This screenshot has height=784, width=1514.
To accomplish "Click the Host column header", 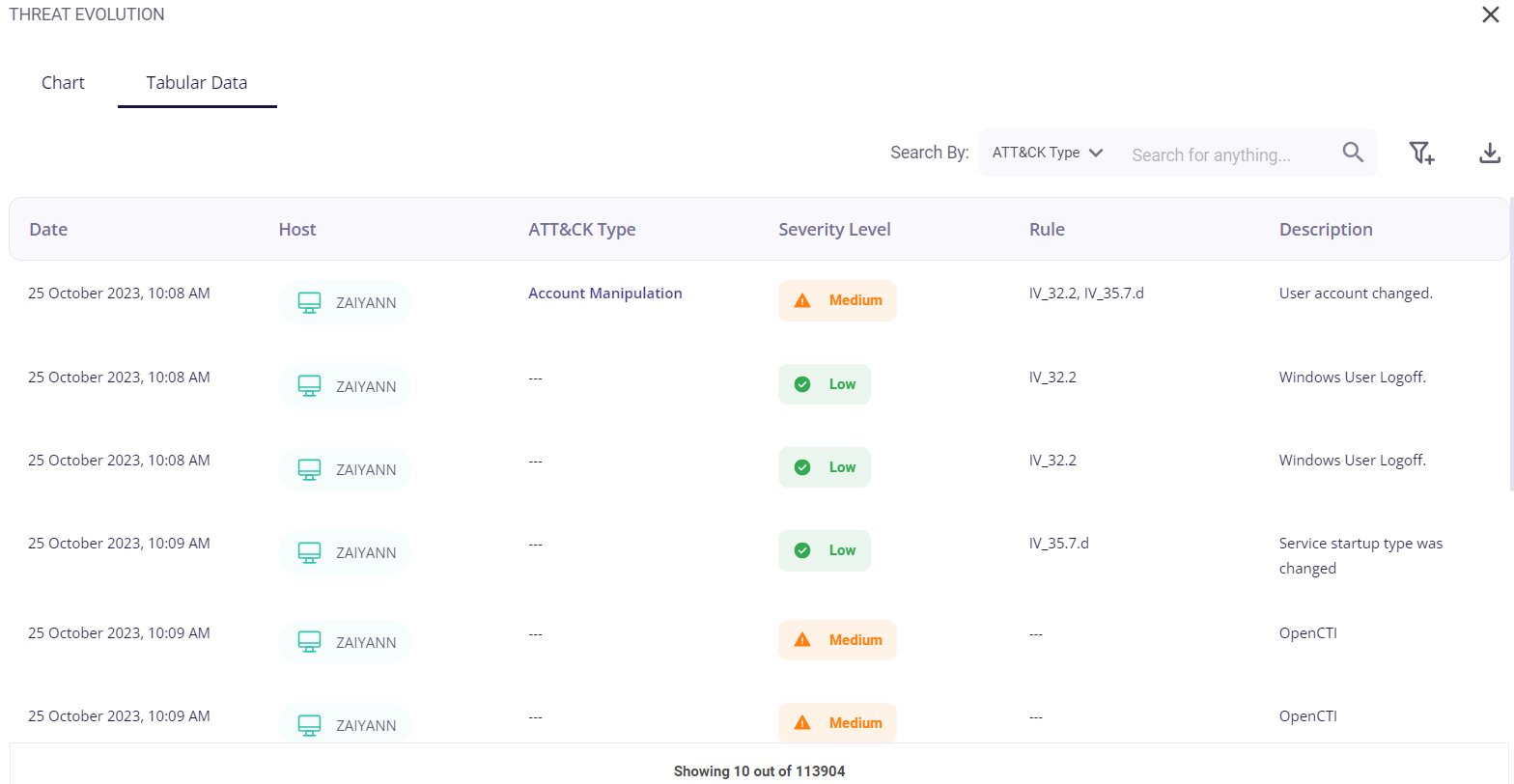I will (297, 230).
